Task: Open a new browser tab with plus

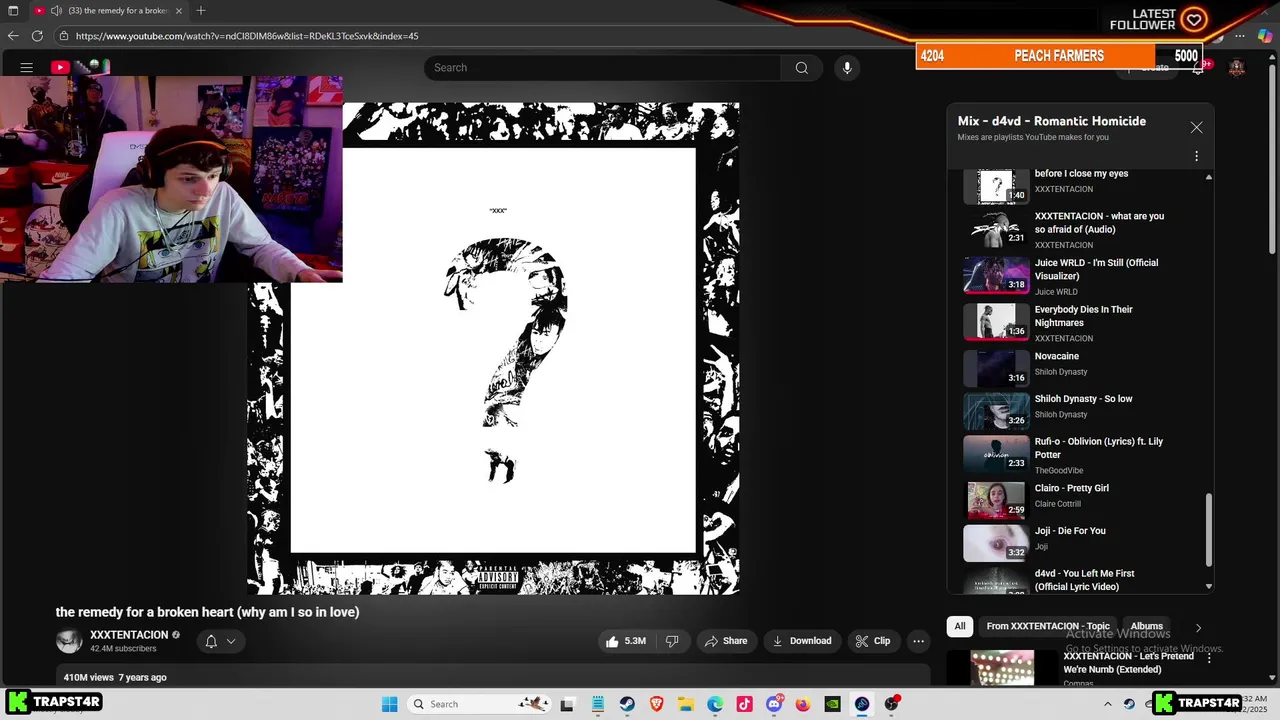Action: (x=201, y=10)
